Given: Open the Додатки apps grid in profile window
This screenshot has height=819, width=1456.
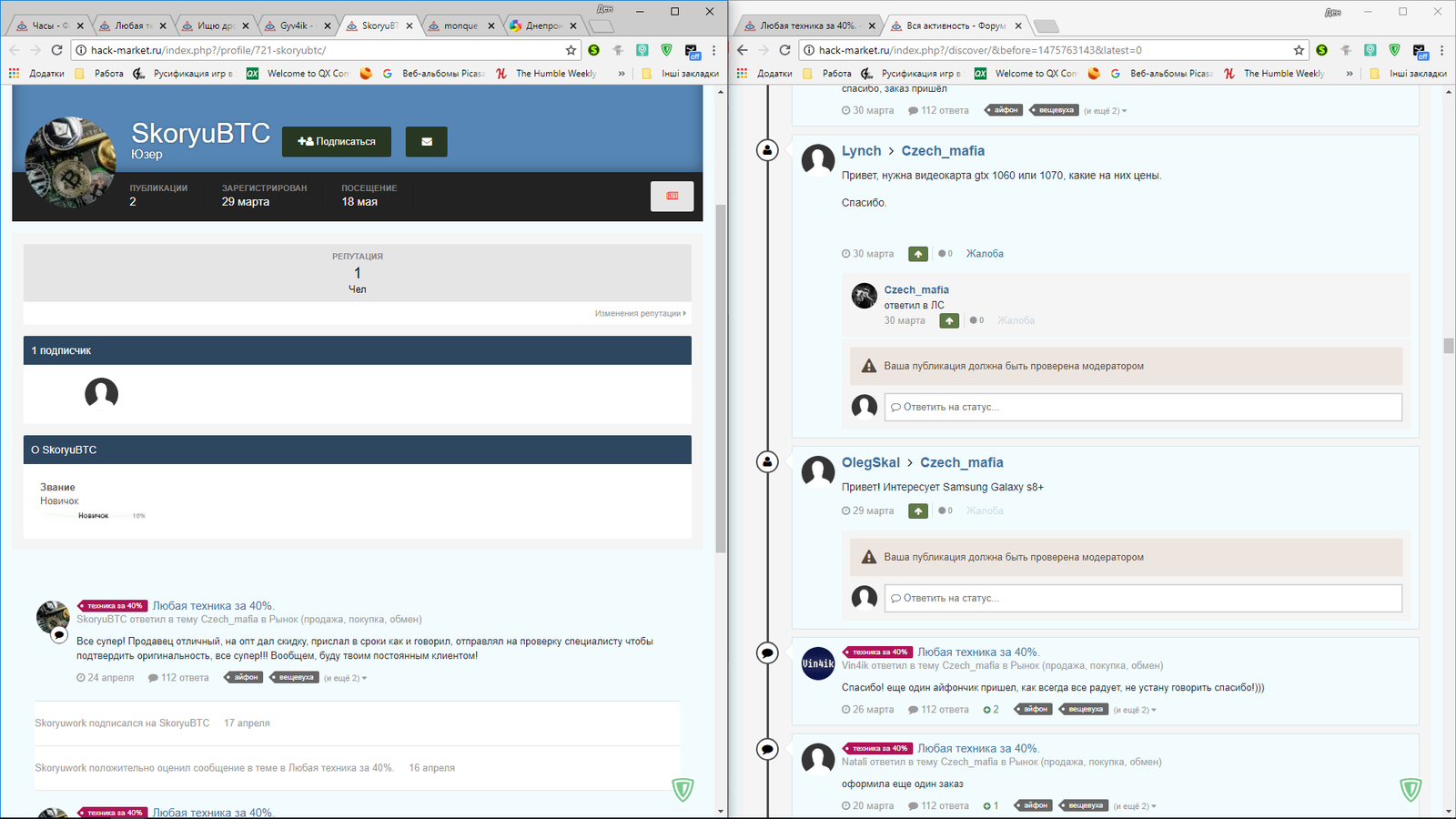Looking at the screenshot, I should click(x=15, y=74).
